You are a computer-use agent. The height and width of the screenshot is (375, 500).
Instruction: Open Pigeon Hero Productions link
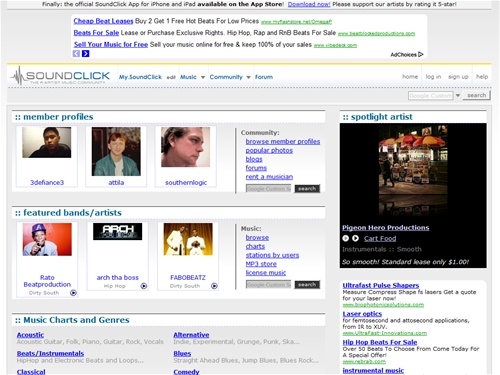(386, 228)
